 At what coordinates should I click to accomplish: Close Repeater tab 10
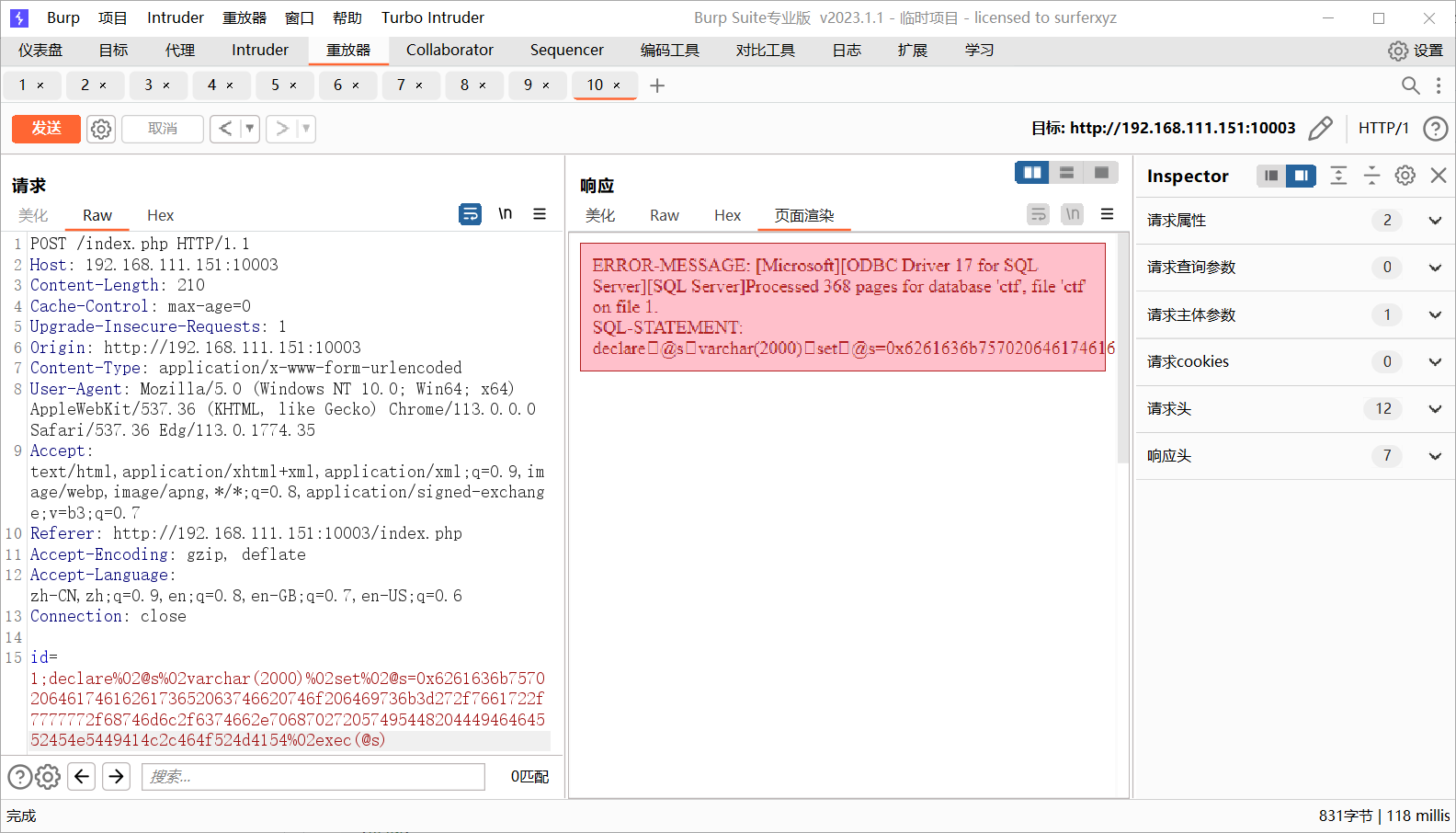(617, 86)
